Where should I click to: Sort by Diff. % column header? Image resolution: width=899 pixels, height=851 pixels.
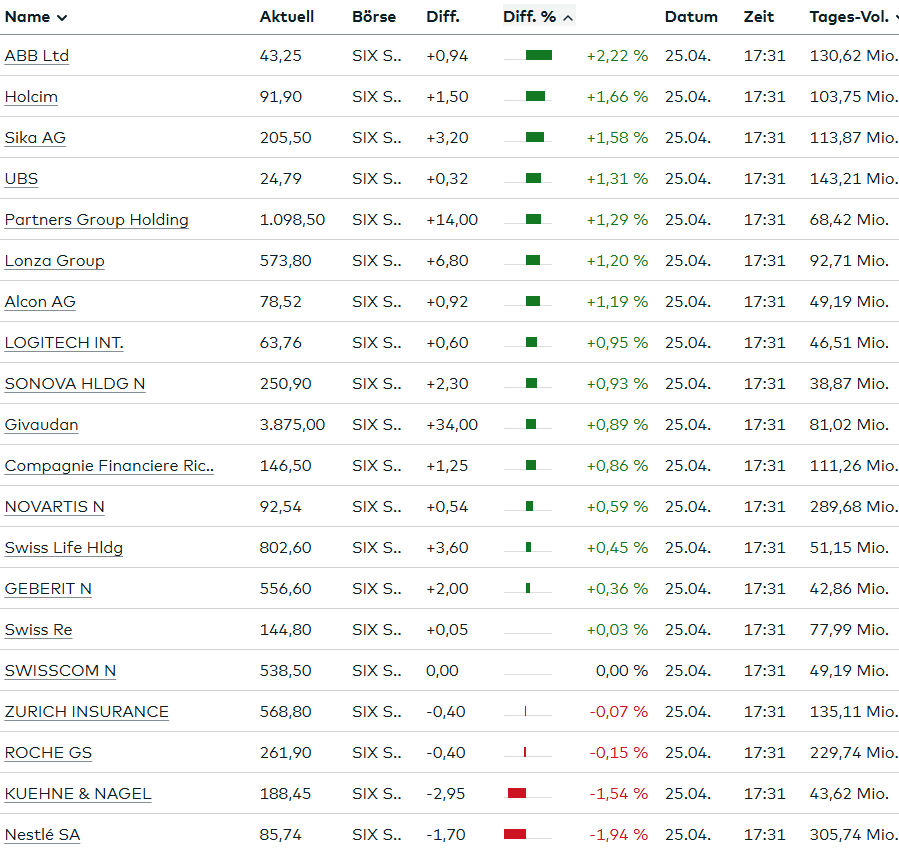[x=537, y=17]
